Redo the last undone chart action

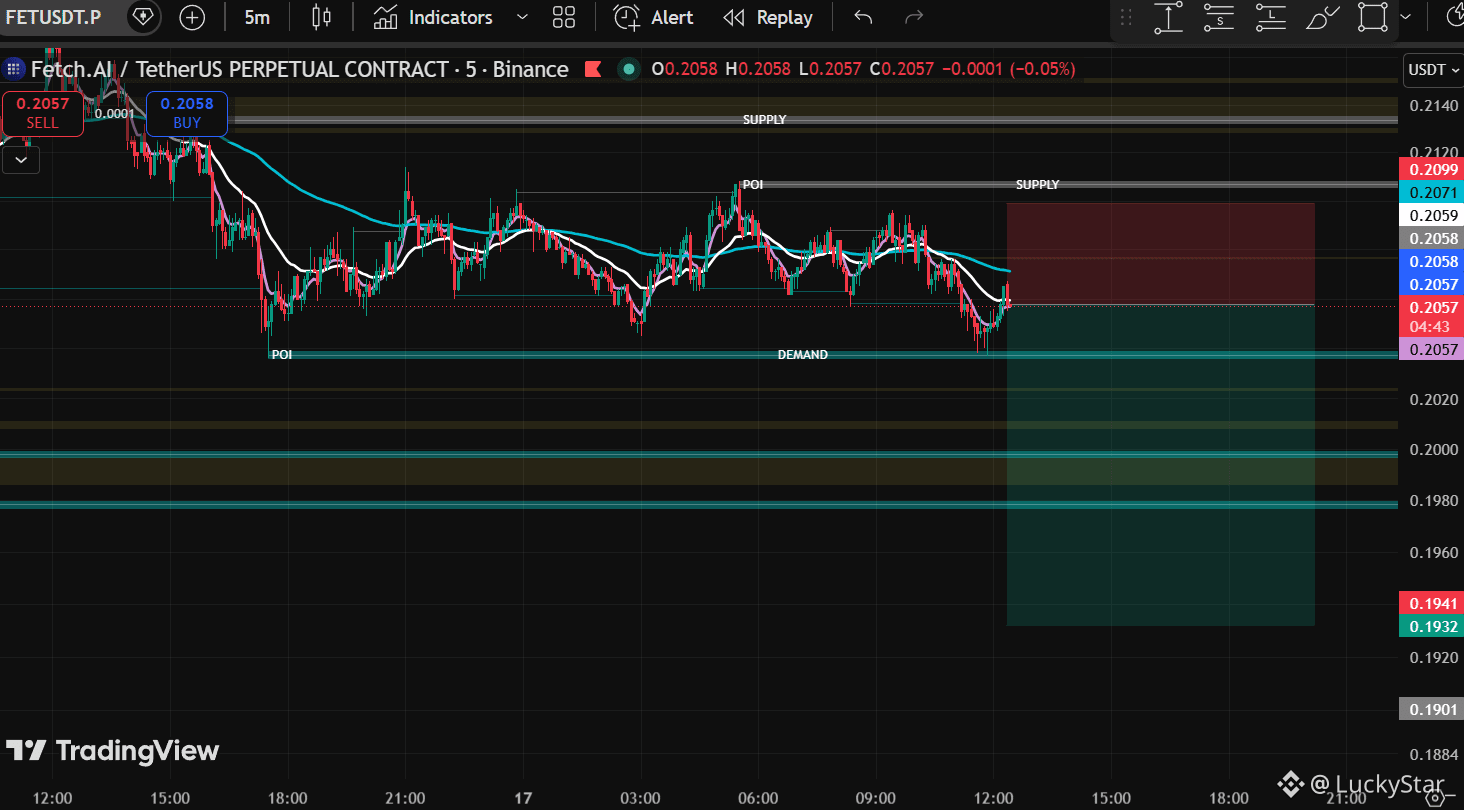click(x=913, y=17)
